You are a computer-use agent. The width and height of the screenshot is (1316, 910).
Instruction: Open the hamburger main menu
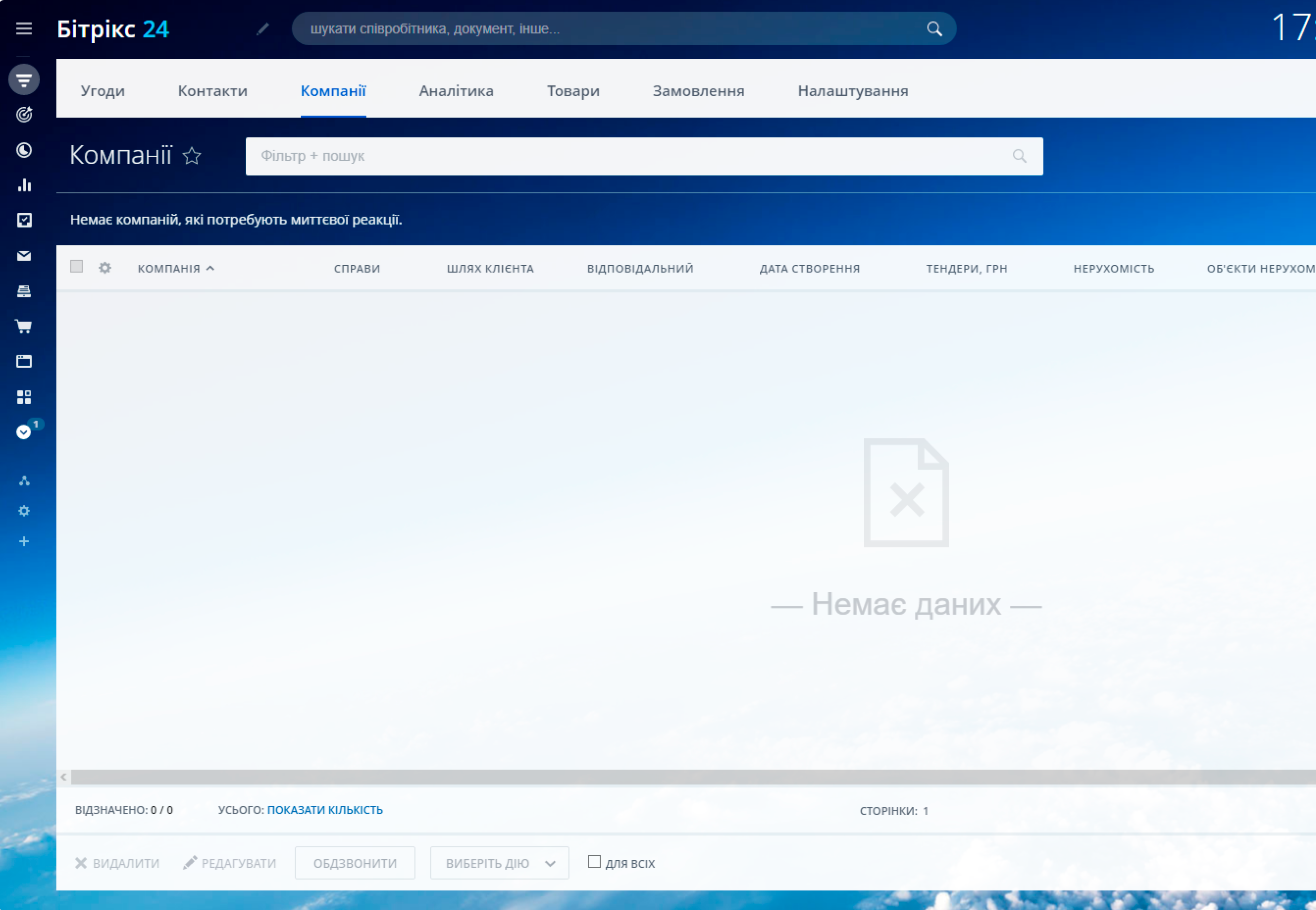[x=24, y=29]
